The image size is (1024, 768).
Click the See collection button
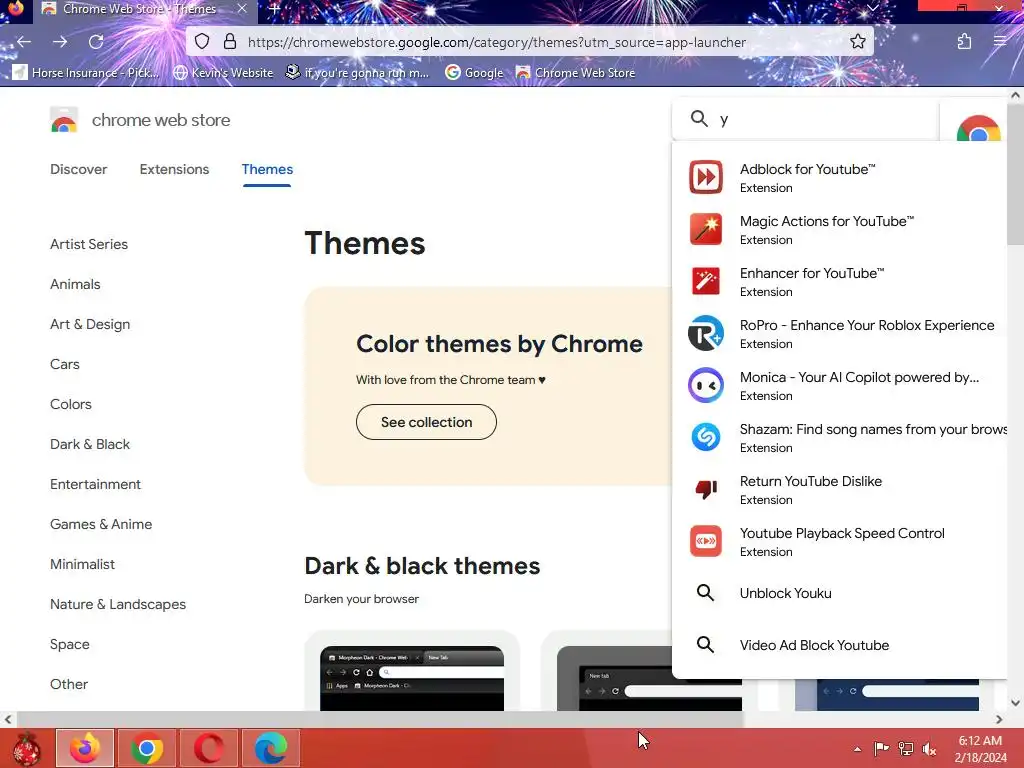(426, 422)
